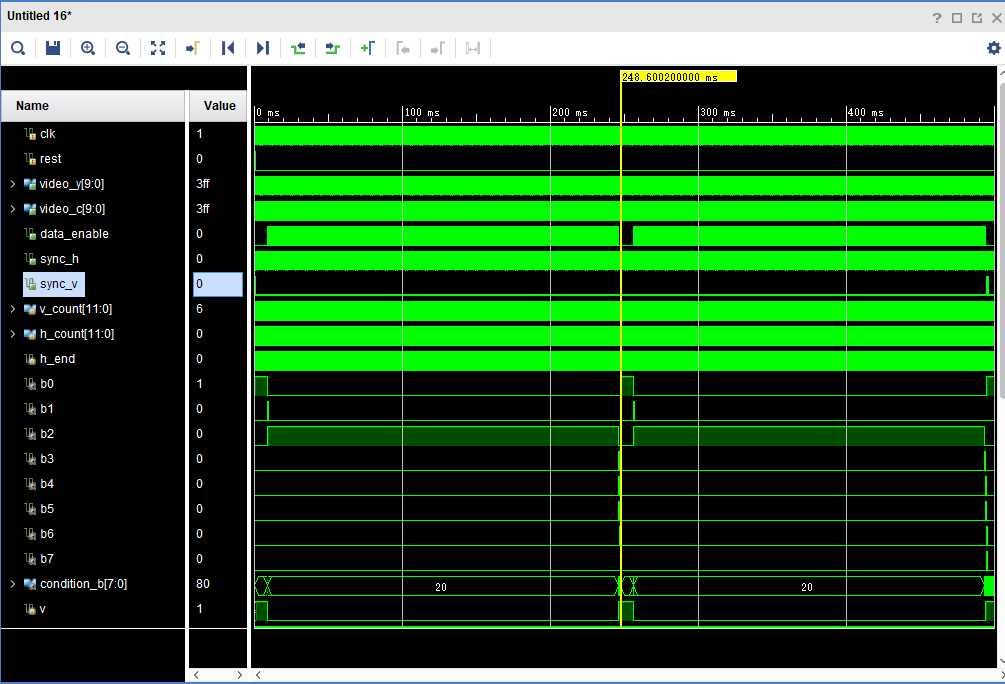Select the sync_v signal row

[54, 284]
